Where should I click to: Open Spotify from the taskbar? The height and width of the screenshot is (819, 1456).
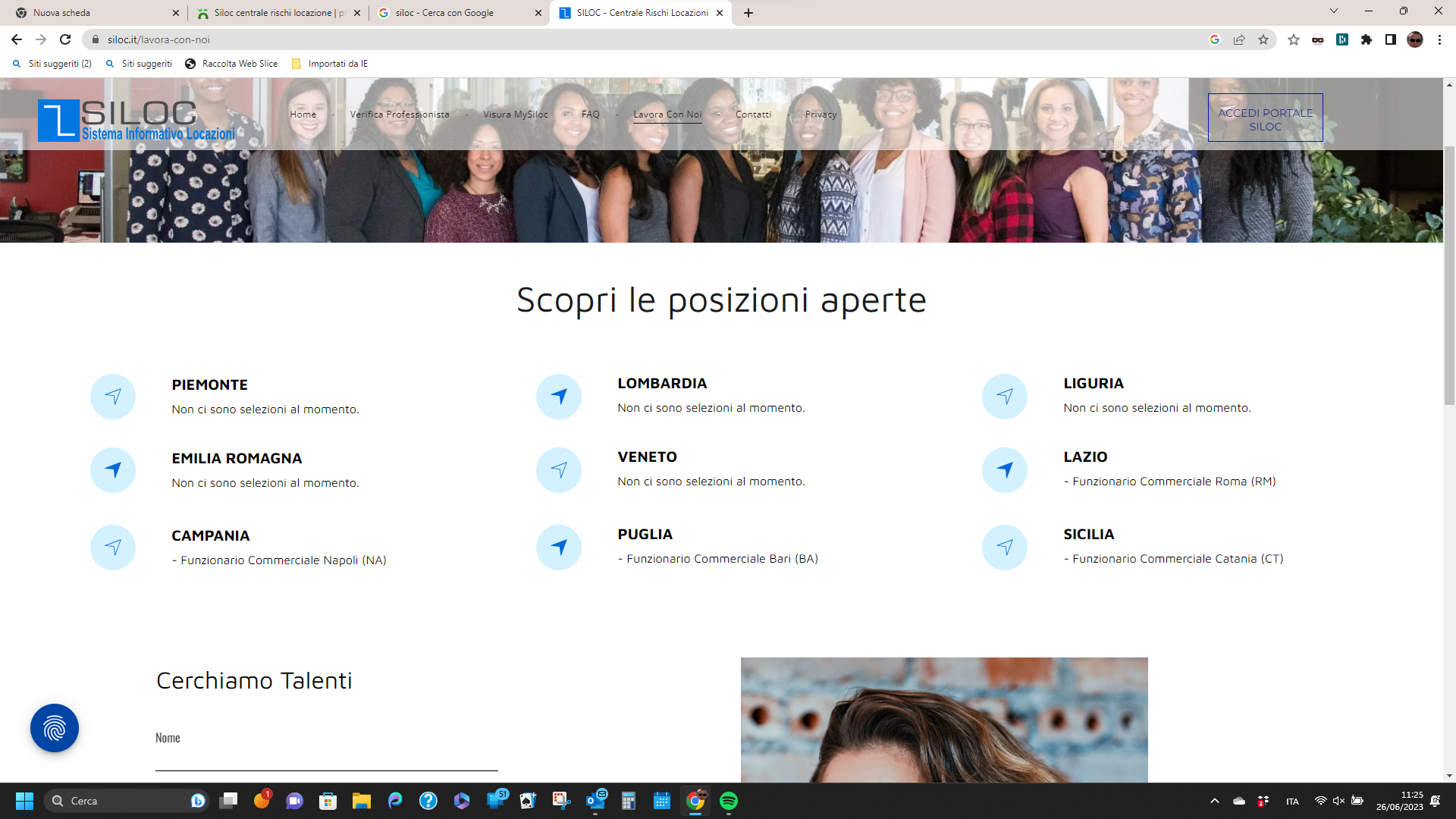click(x=729, y=801)
